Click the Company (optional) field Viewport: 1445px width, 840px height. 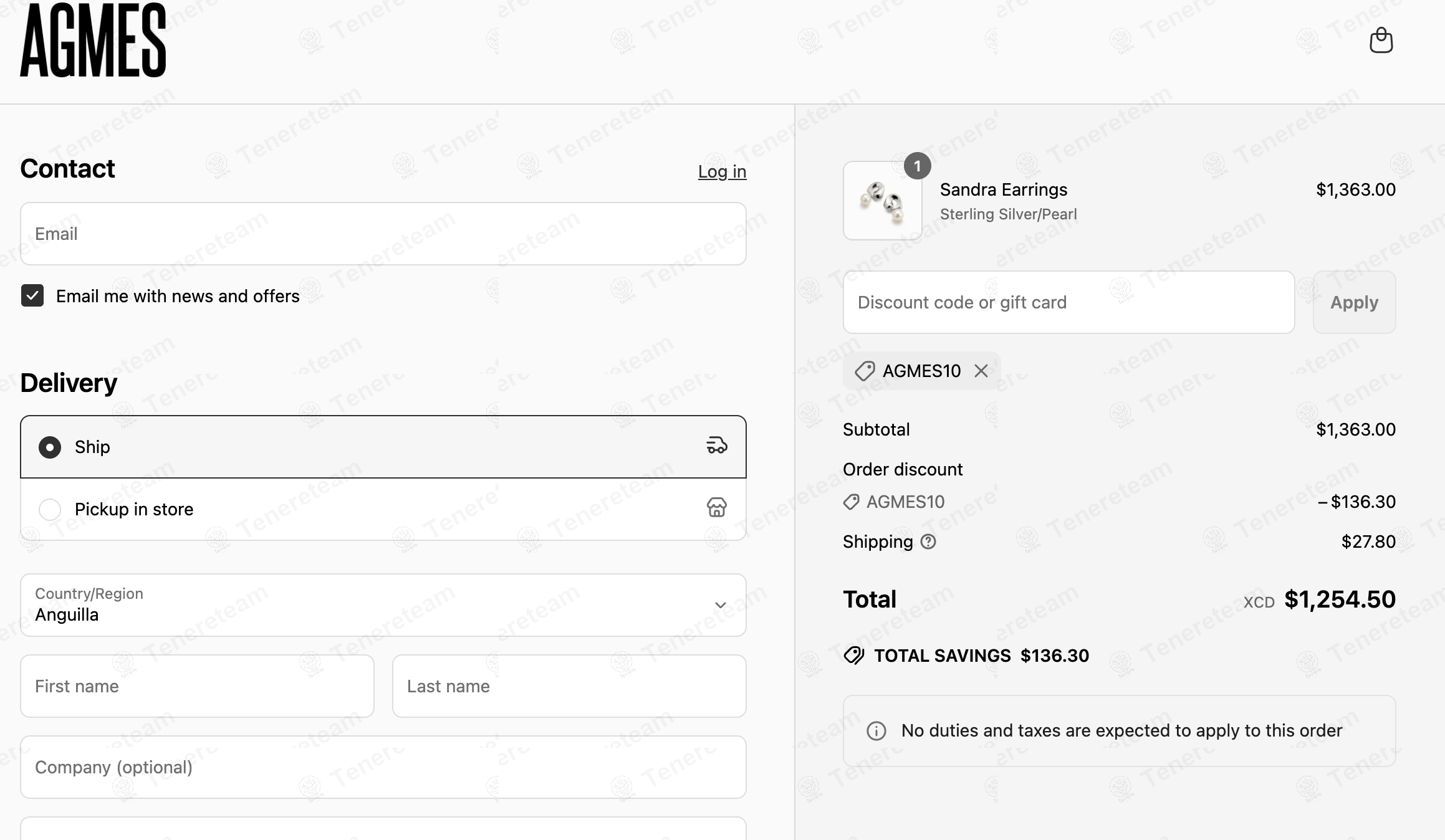[x=383, y=767]
